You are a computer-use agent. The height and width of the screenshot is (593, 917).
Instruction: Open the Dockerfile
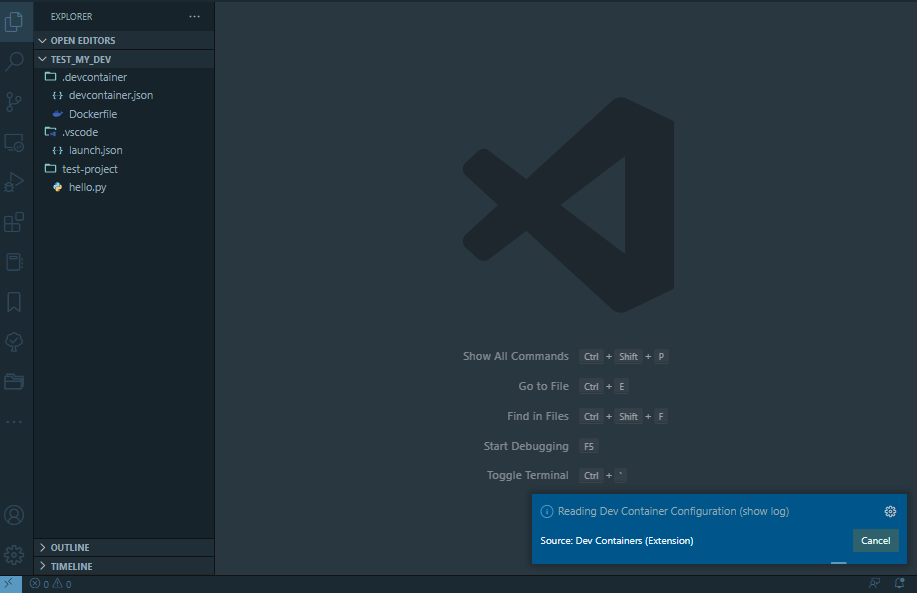[124, 114]
